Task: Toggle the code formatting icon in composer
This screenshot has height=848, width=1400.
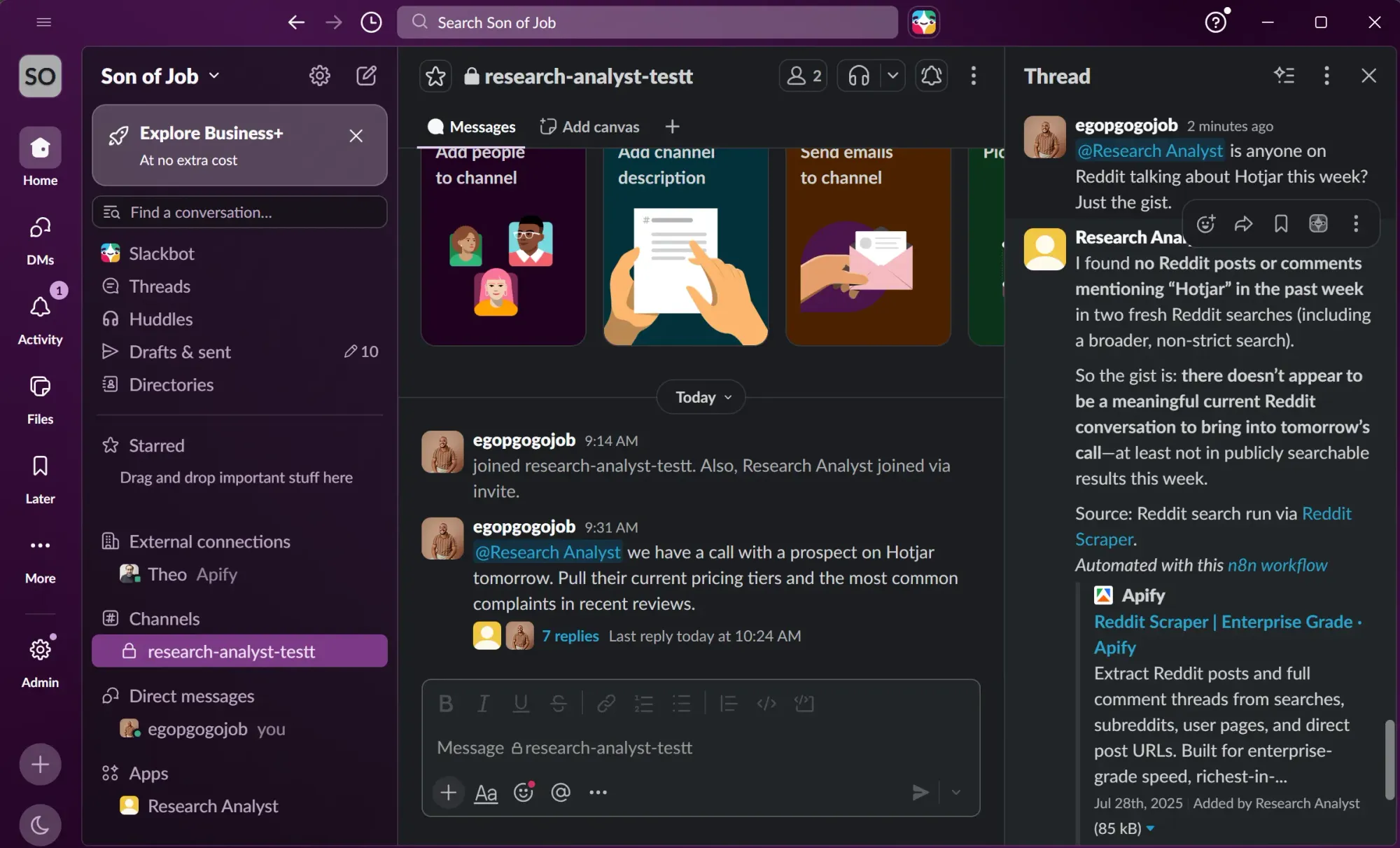Action: [766, 703]
